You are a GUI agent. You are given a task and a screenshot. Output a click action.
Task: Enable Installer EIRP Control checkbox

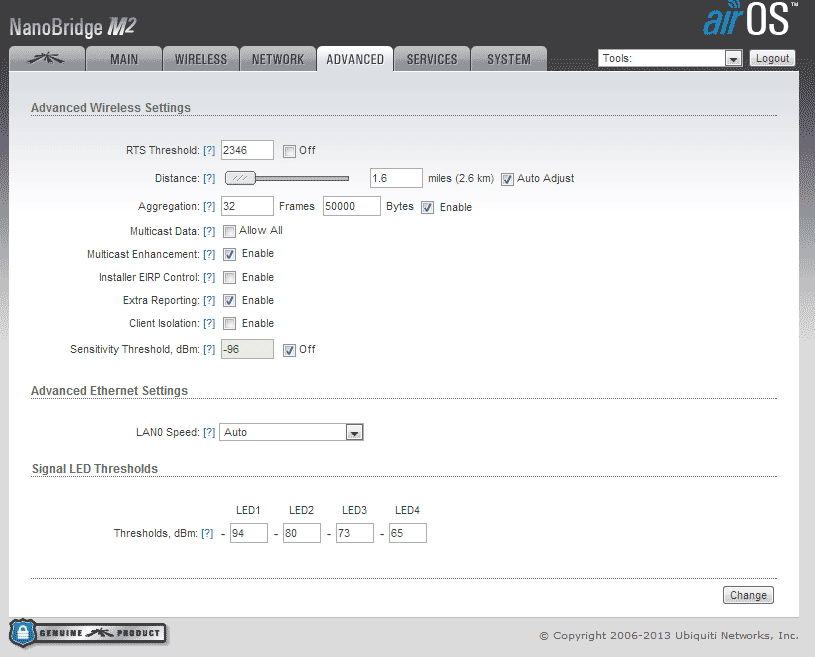[229, 278]
